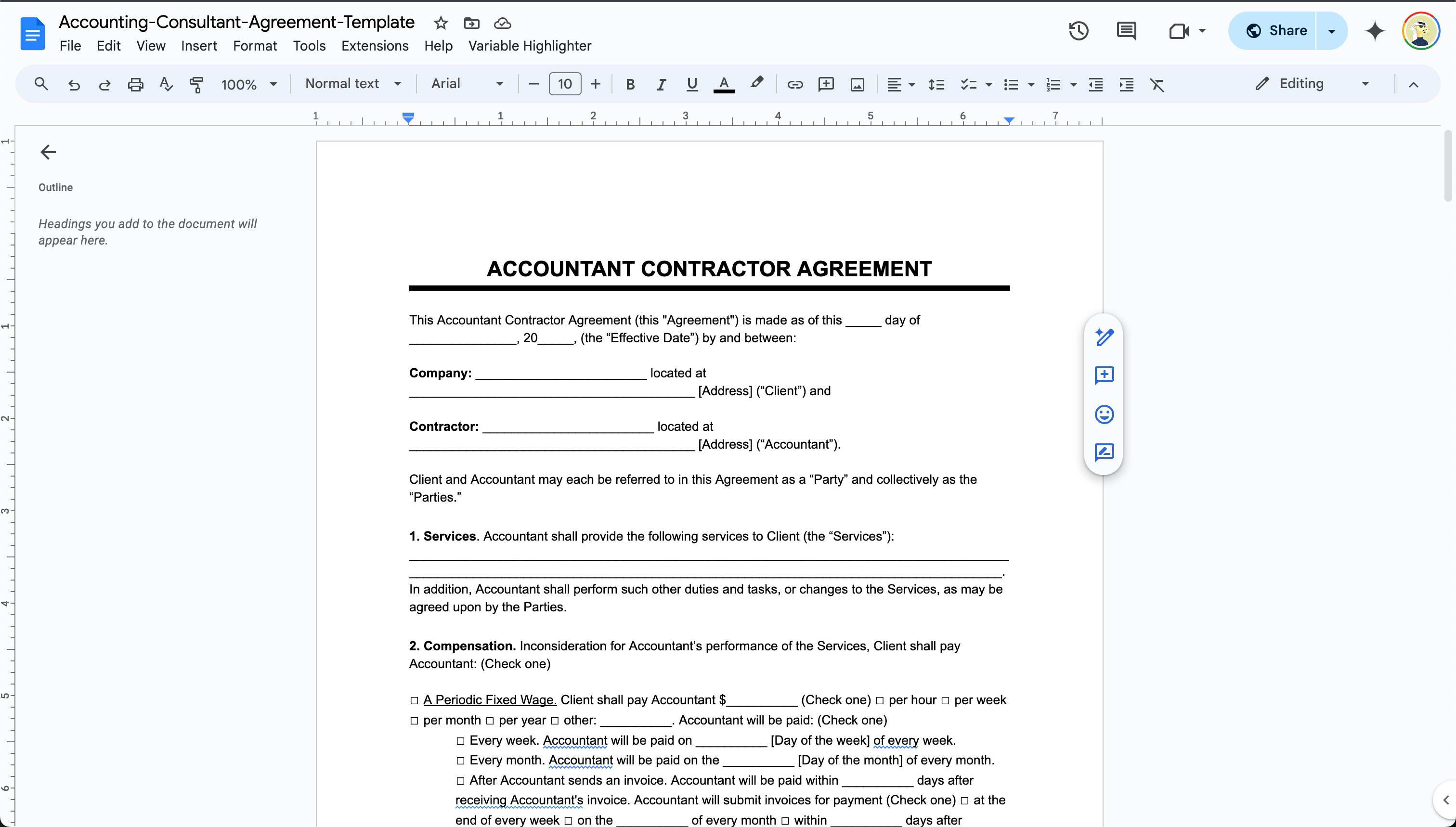This screenshot has width=1456, height=827.
Task: Decrease the paragraph indent
Action: coord(1096,84)
